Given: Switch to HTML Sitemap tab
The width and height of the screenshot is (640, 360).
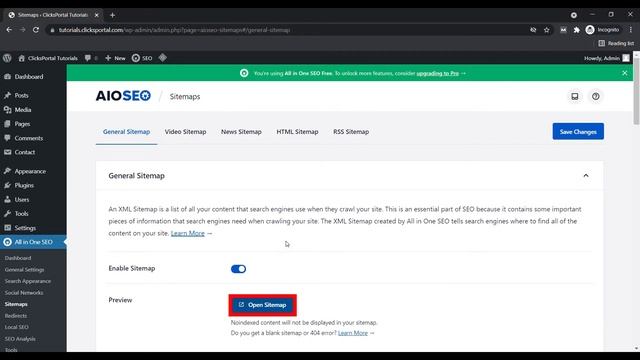Looking at the screenshot, I should click(x=297, y=132).
